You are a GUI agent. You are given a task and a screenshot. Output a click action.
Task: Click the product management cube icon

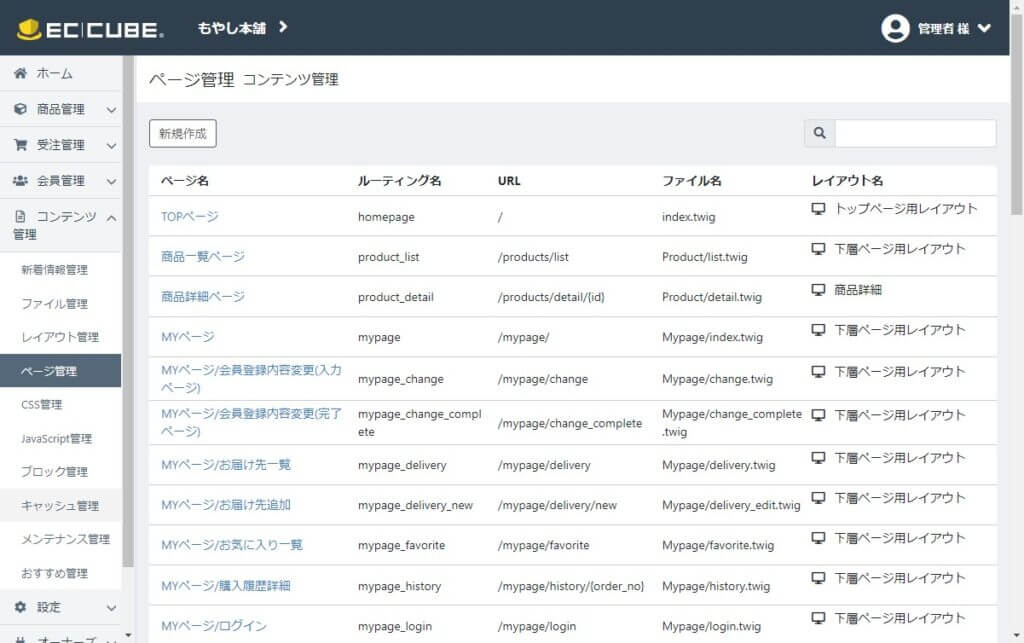click(x=20, y=109)
